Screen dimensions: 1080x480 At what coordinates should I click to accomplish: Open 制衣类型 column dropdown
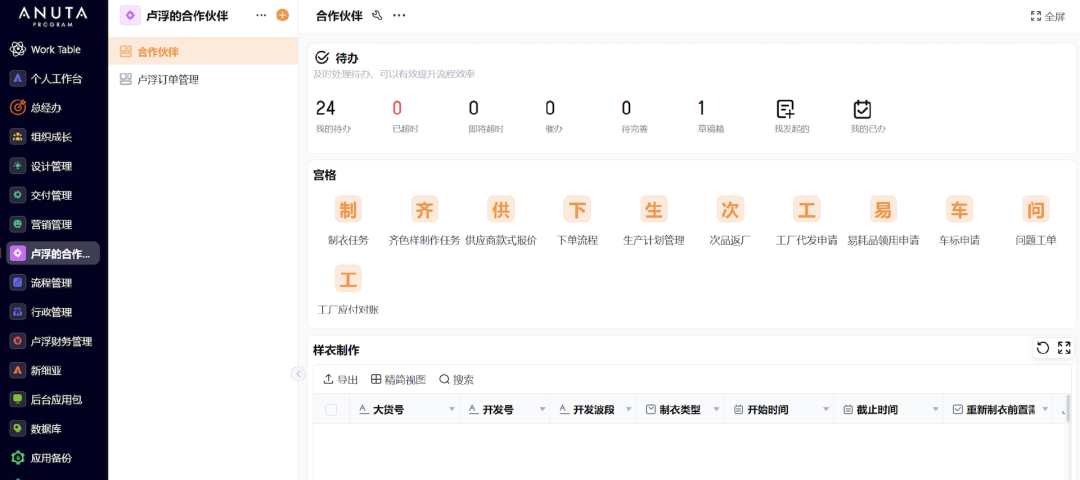click(716, 410)
